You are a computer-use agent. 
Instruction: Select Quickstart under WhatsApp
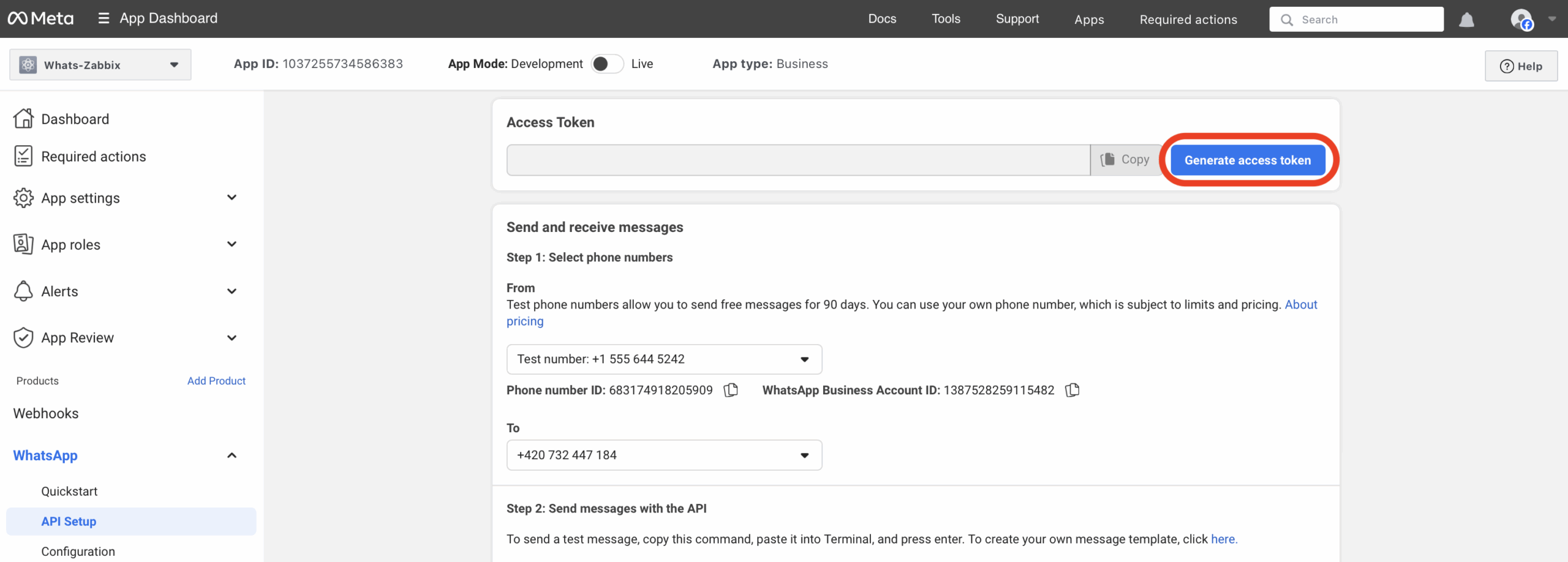pyautogui.click(x=69, y=491)
